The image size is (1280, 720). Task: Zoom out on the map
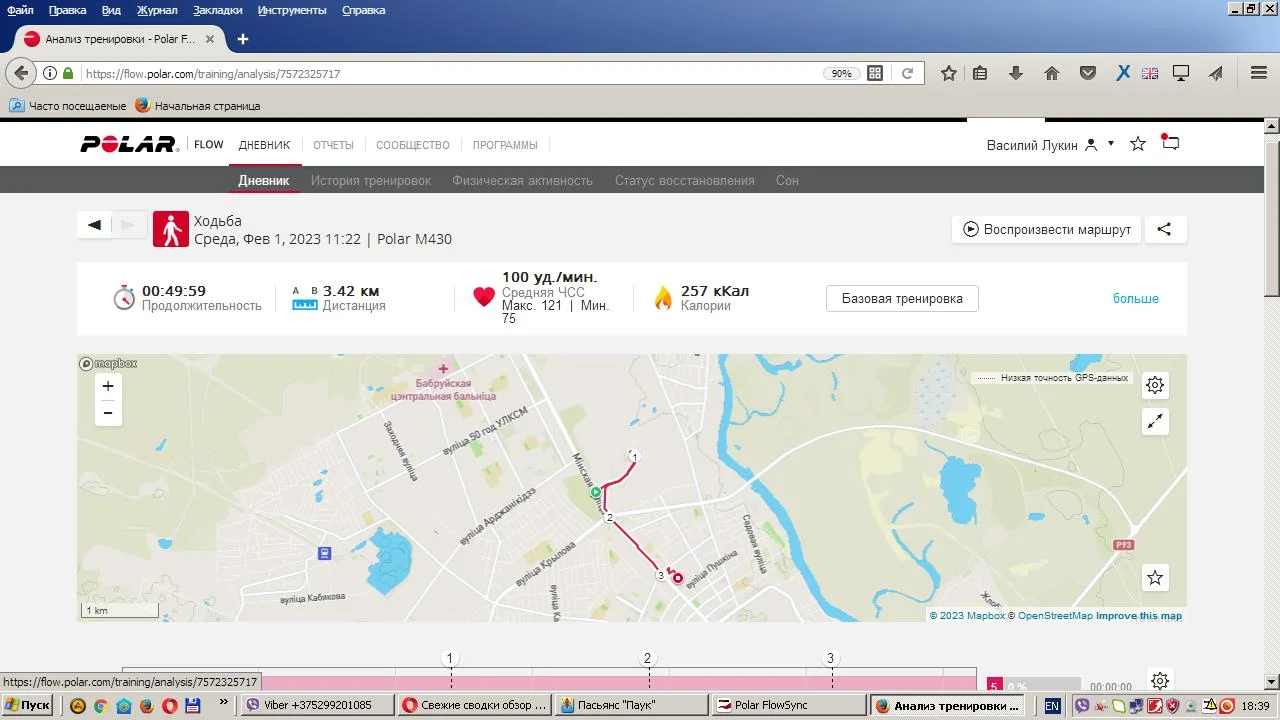point(108,413)
